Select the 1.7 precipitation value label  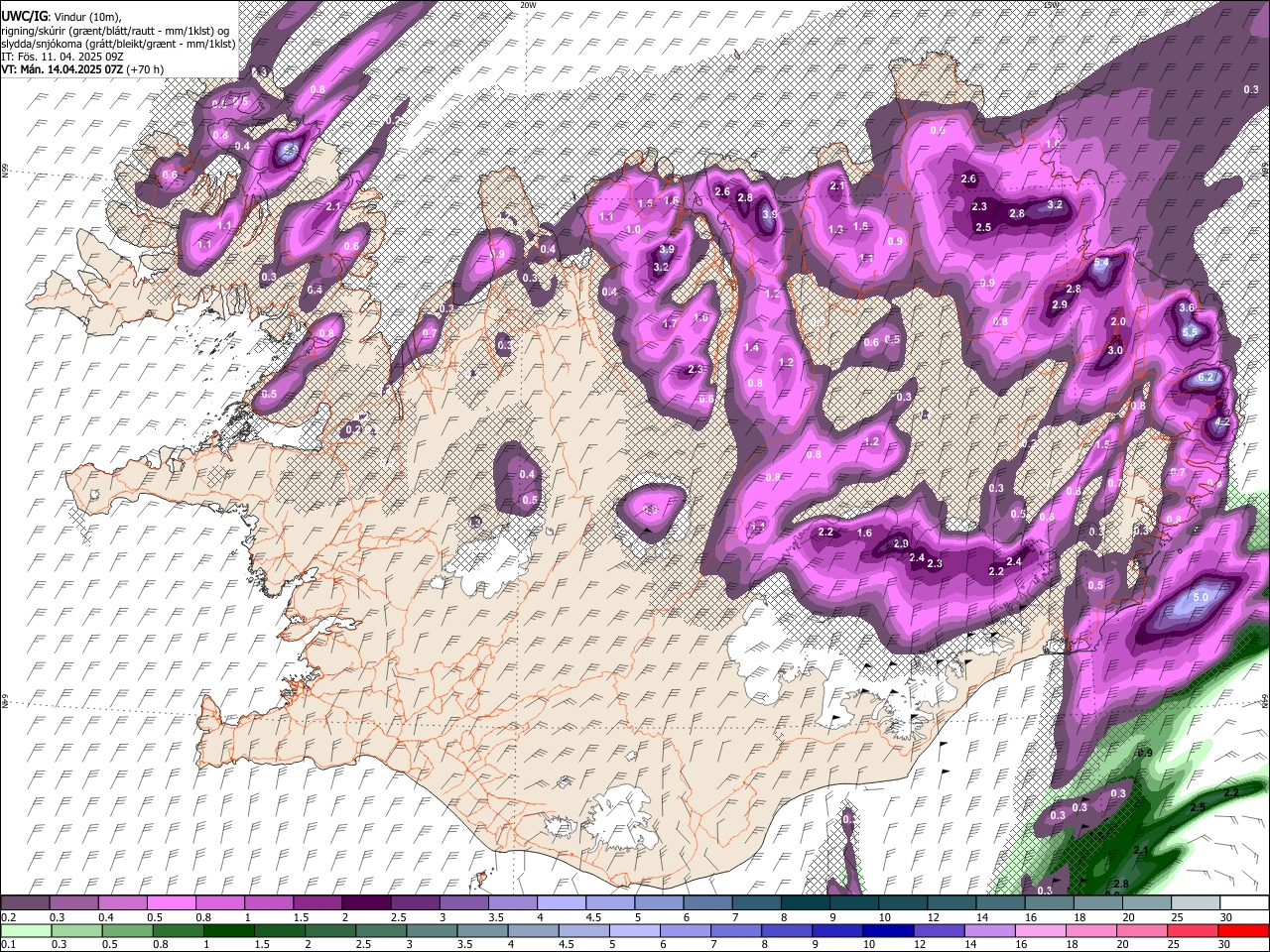pyautogui.click(x=670, y=324)
